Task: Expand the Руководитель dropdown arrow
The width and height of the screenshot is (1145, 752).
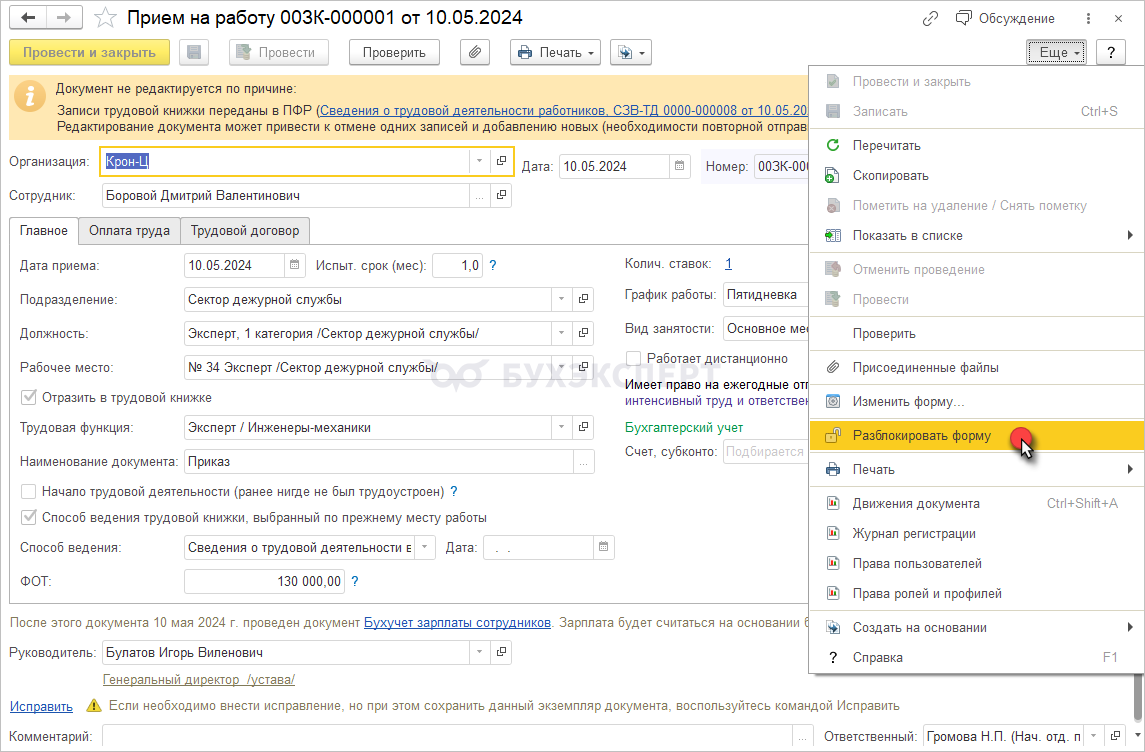Action: pyautogui.click(x=479, y=653)
